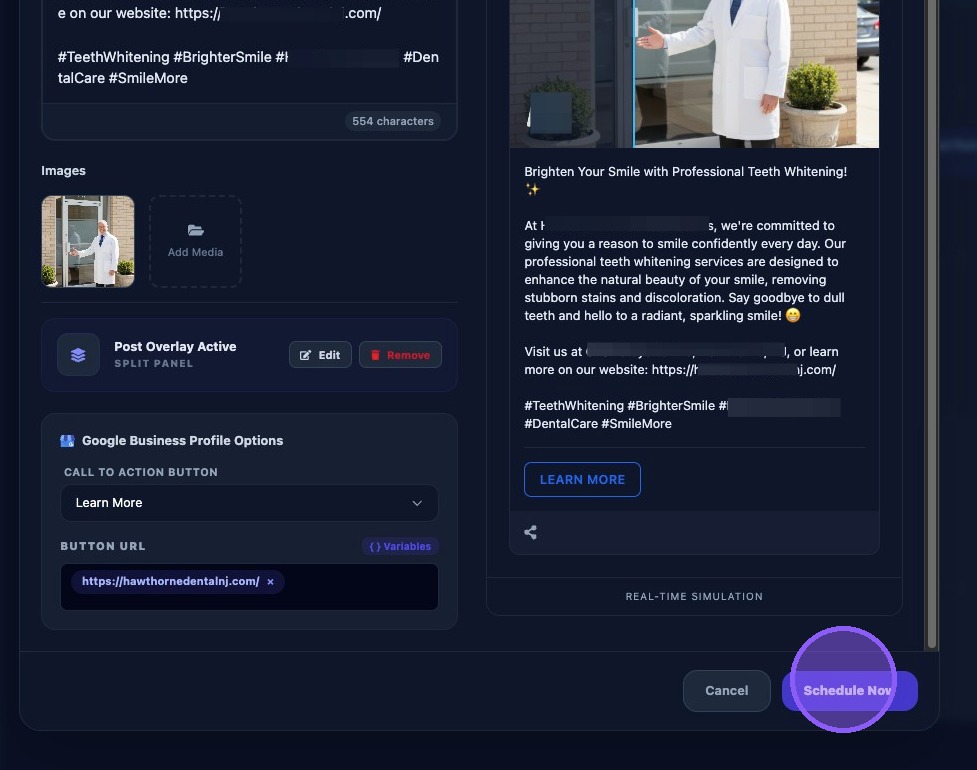The height and width of the screenshot is (770, 977).
Task: Click the Post Overlay Active label
Action: 175,346
